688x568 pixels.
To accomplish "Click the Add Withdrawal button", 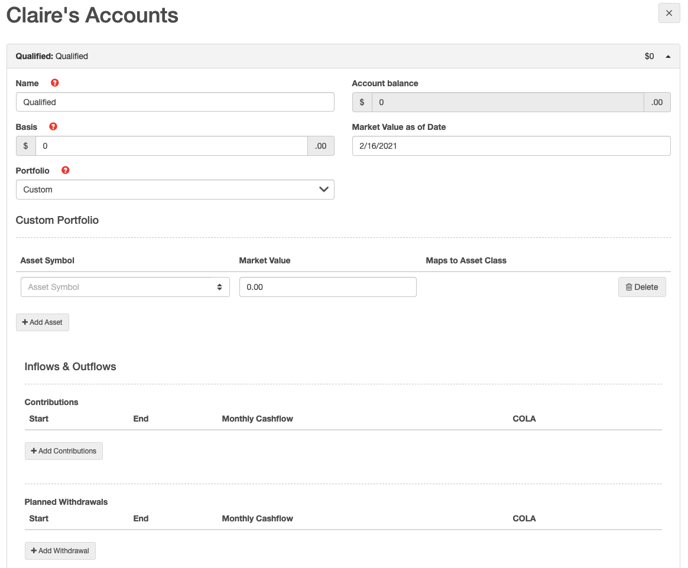I will [x=60, y=551].
